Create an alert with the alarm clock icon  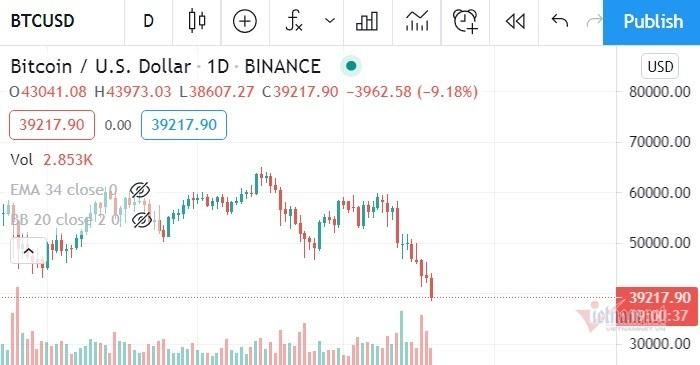(x=466, y=21)
